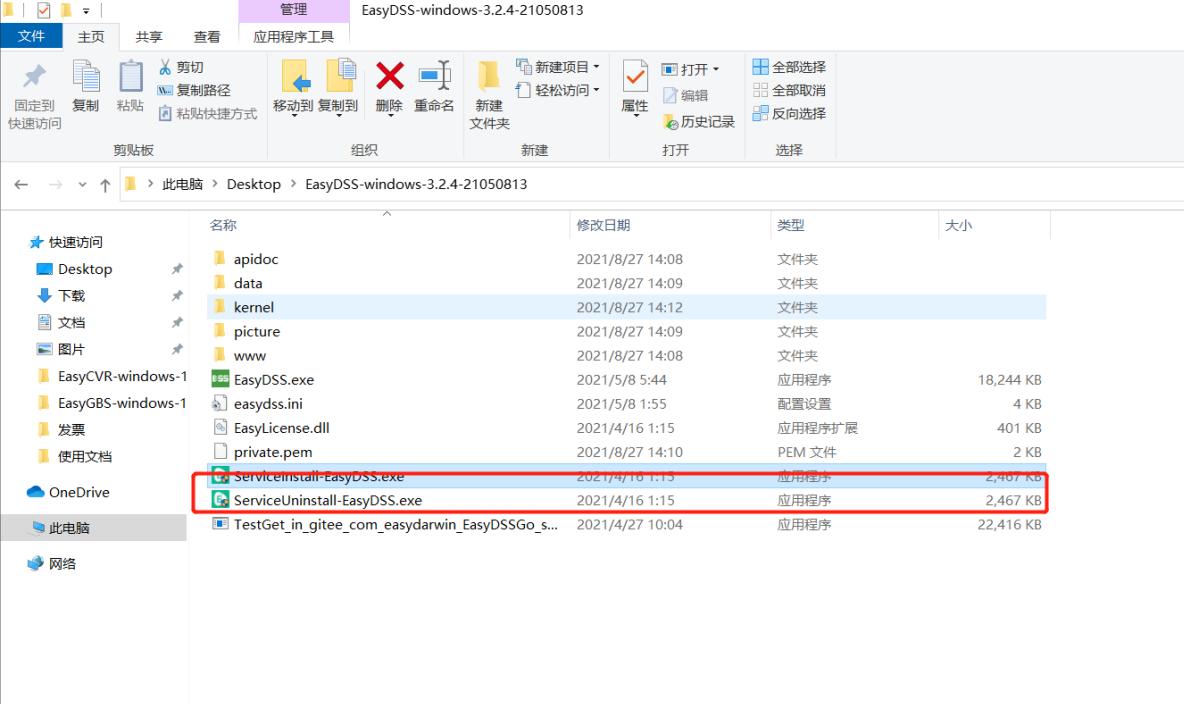Click the Manage (管理) contextual tab
Image resolution: width=1184 pixels, height=704 pixels.
click(x=294, y=11)
